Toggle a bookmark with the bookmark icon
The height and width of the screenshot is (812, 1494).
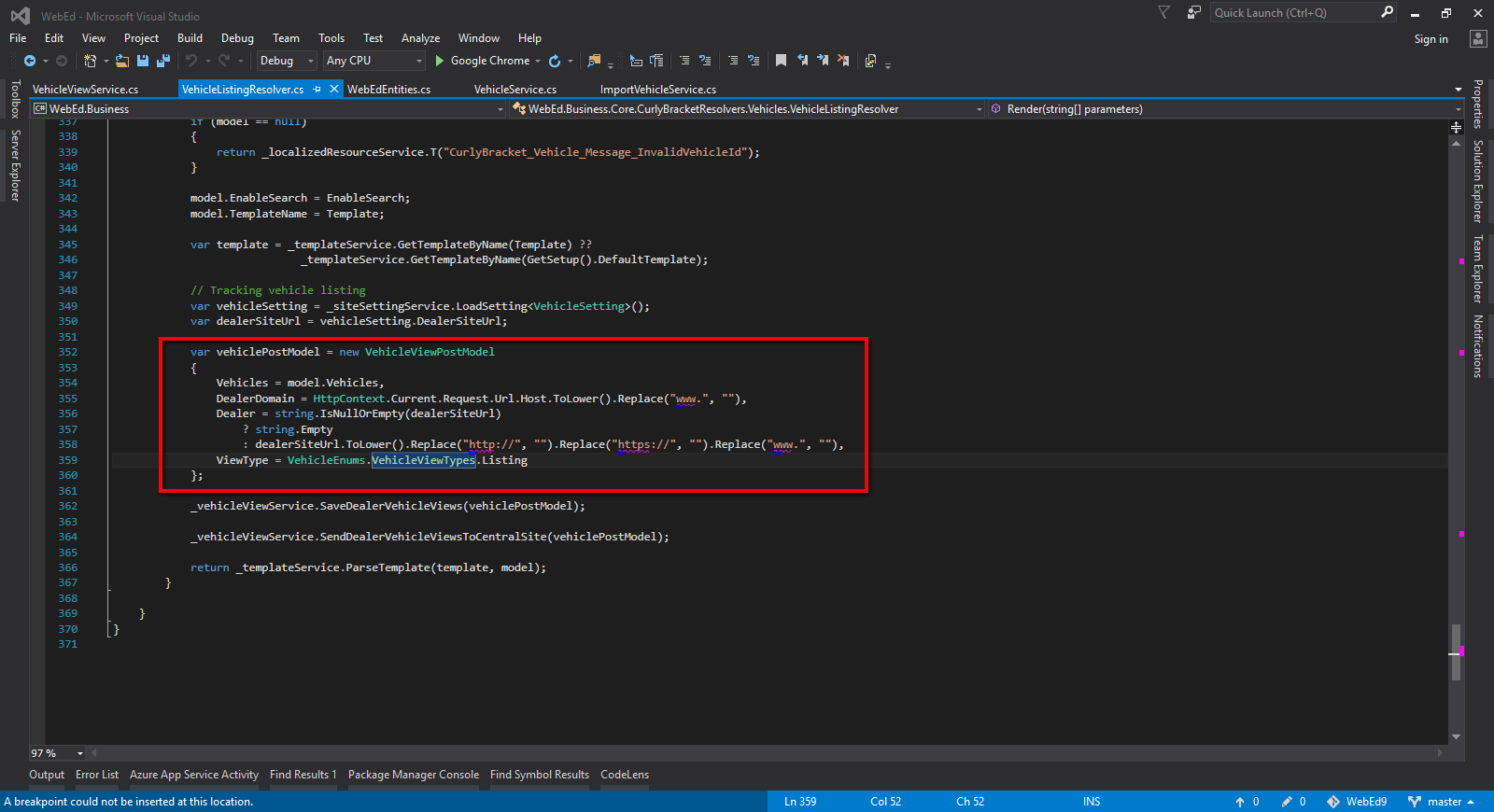(781, 61)
